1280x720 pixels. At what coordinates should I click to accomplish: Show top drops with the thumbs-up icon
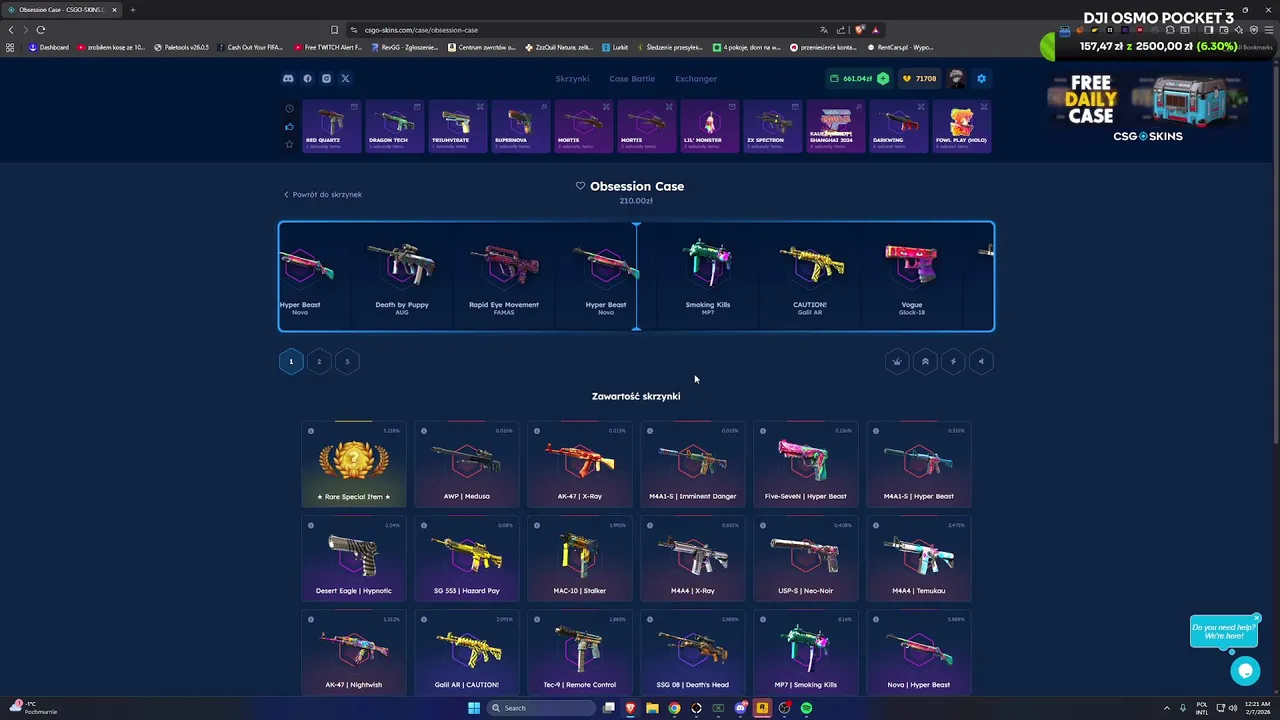pos(290,126)
